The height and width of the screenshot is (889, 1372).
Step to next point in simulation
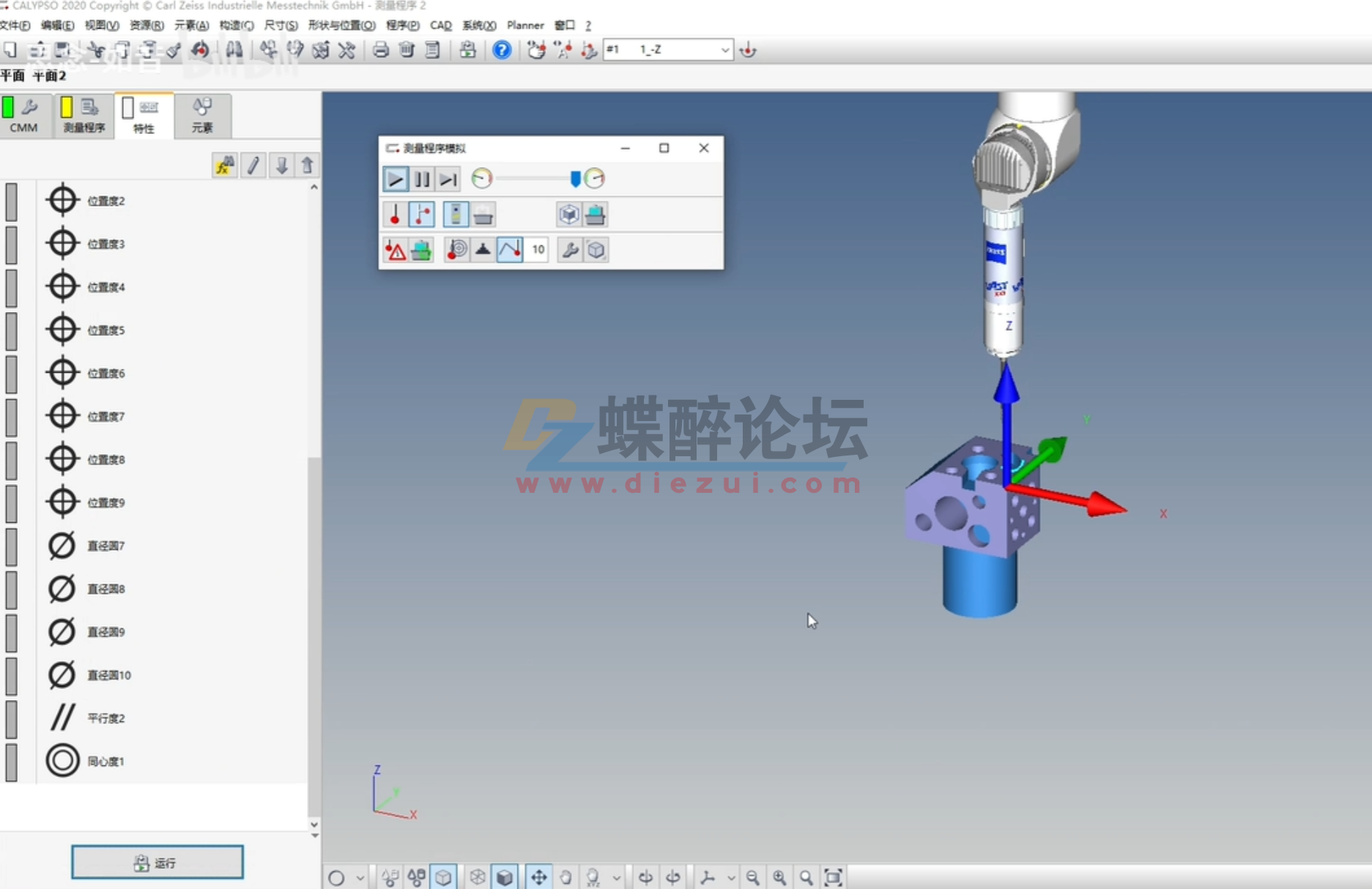pyautogui.click(x=448, y=178)
